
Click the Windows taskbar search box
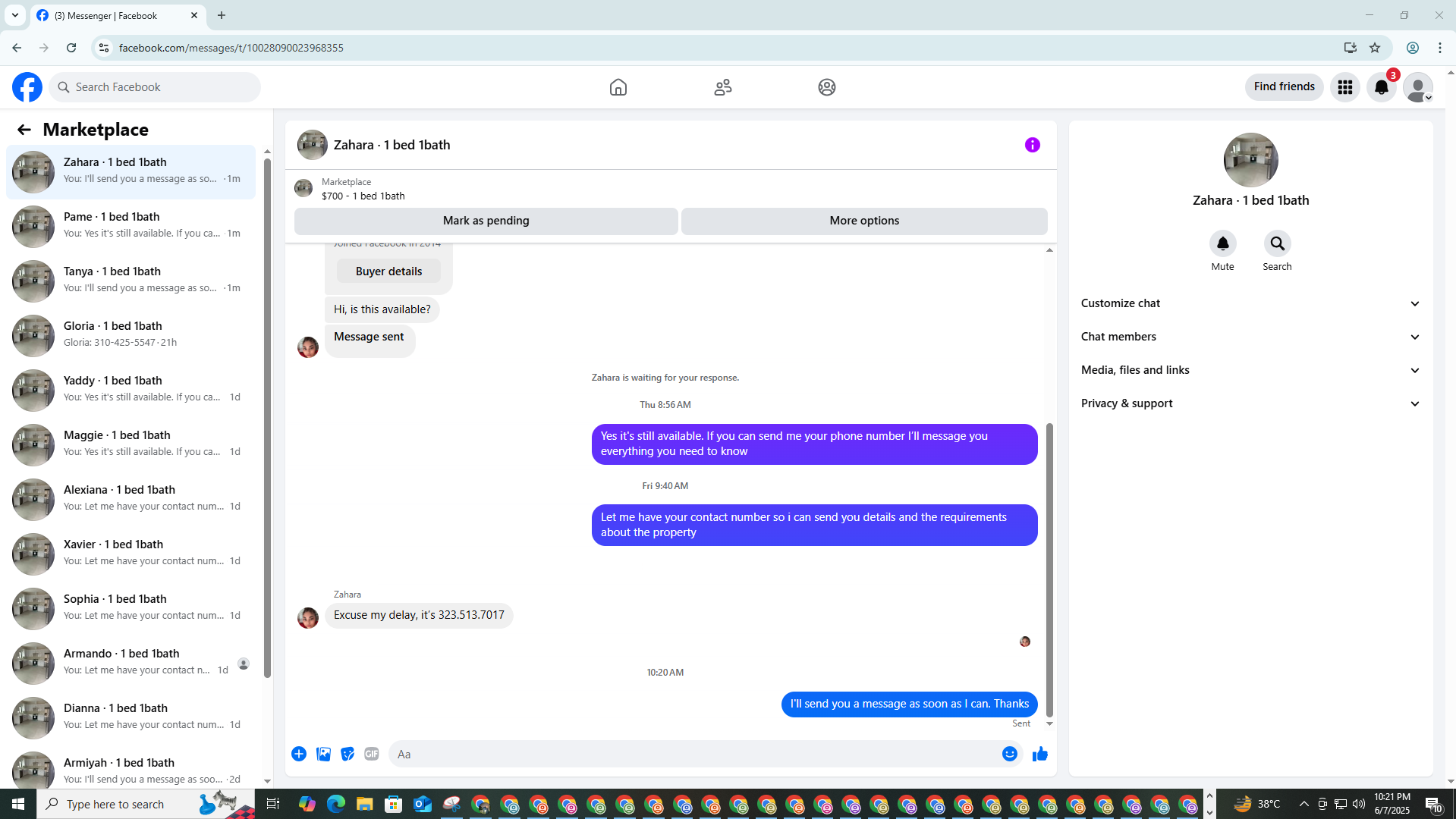coord(146,804)
